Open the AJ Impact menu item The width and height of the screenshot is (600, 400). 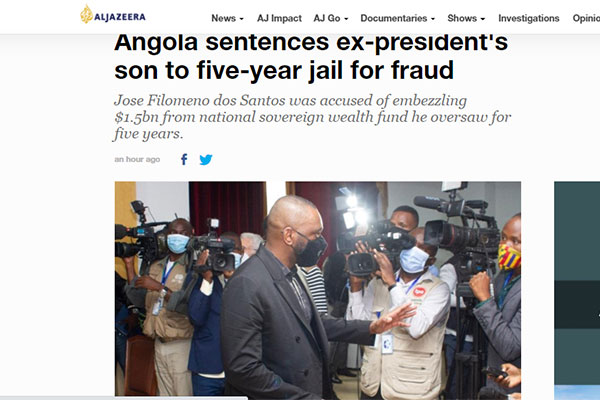[279, 18]
